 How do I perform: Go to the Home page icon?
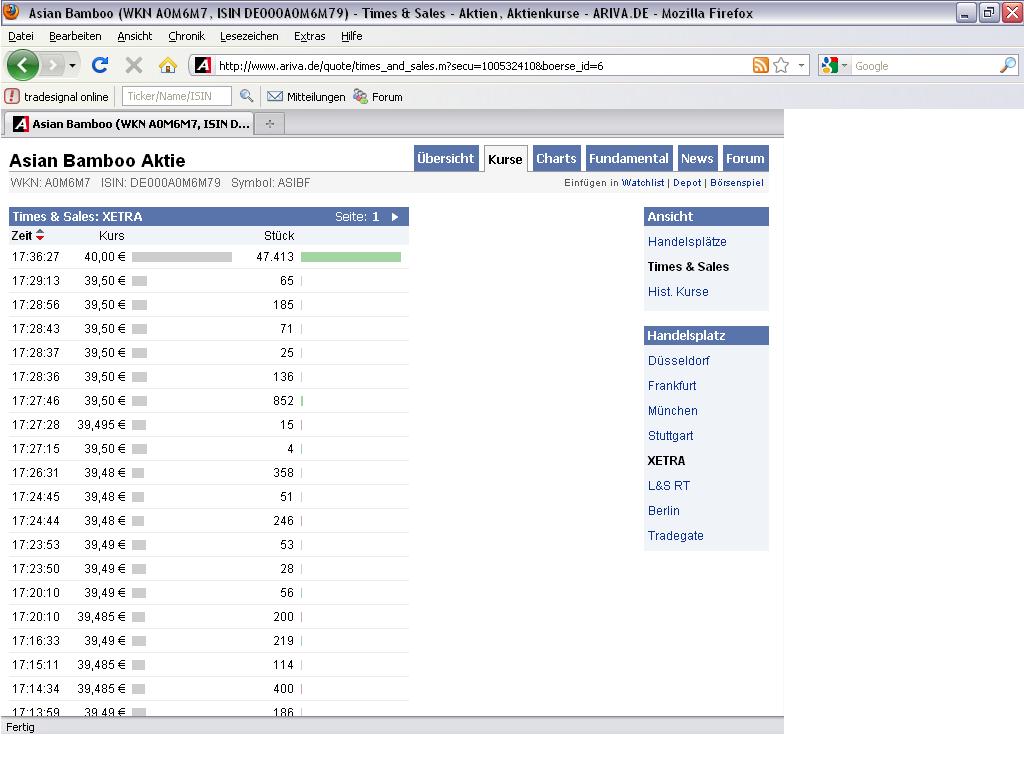pos(168,65)
